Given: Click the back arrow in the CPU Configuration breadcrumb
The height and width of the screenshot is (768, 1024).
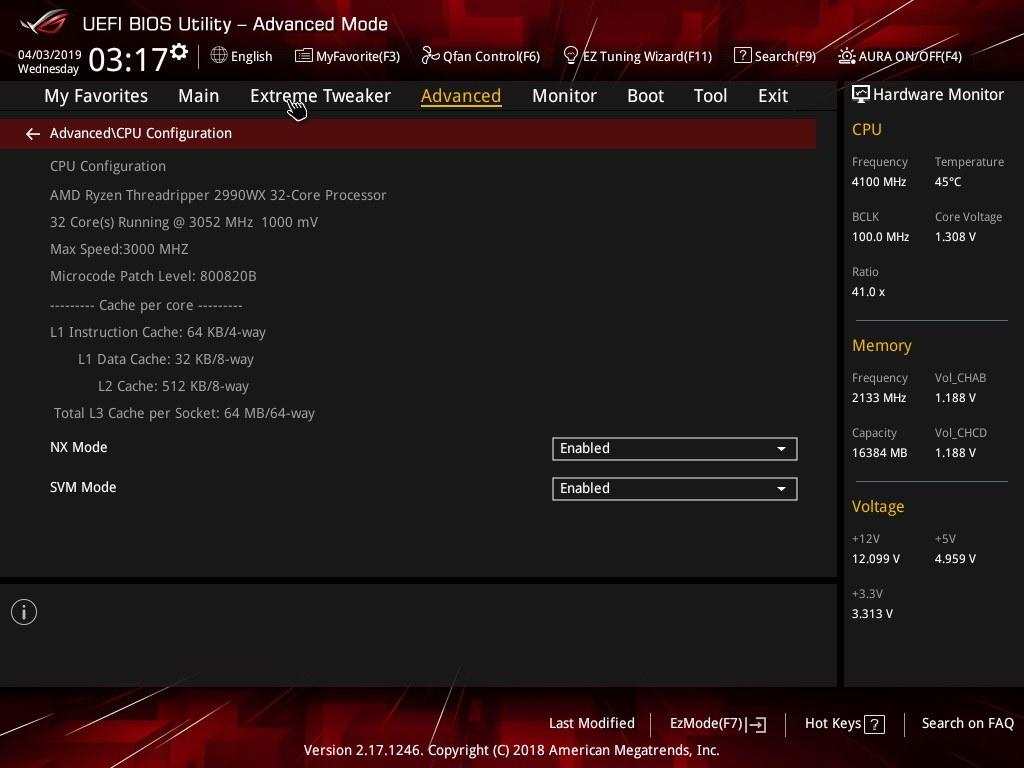Looking at the screenshot, I should 33,134.
